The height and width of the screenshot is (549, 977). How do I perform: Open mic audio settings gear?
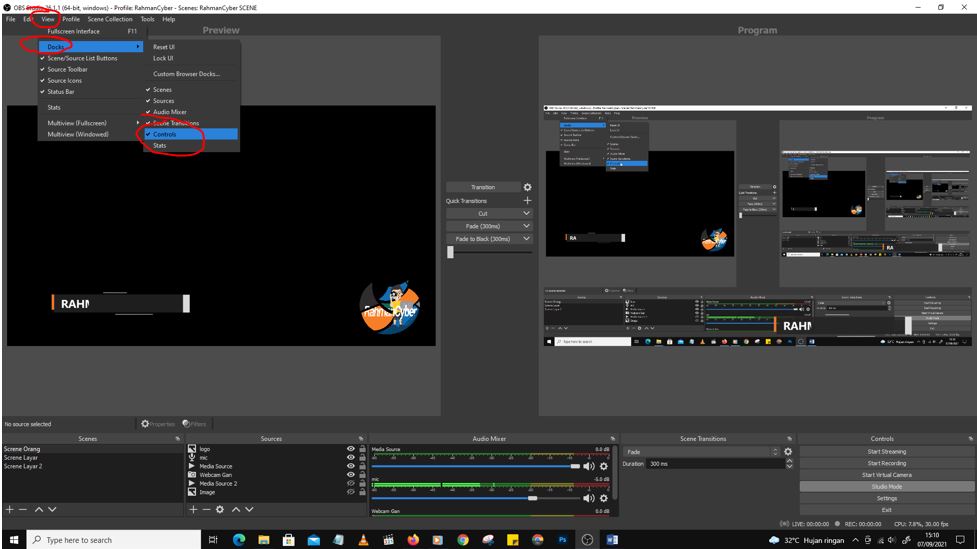(604, 498)
